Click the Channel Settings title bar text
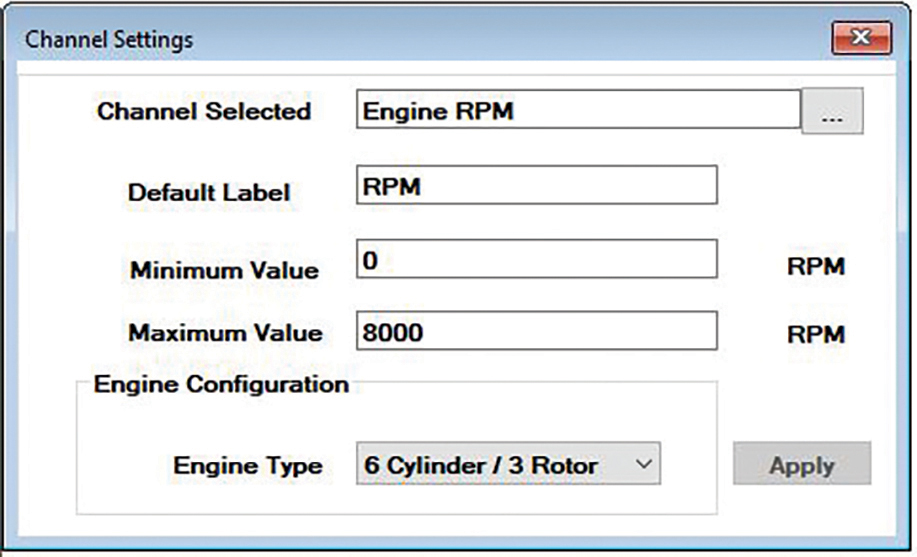Image resolution: width=917 pixels, height=557 pixels. pos(110,41)
